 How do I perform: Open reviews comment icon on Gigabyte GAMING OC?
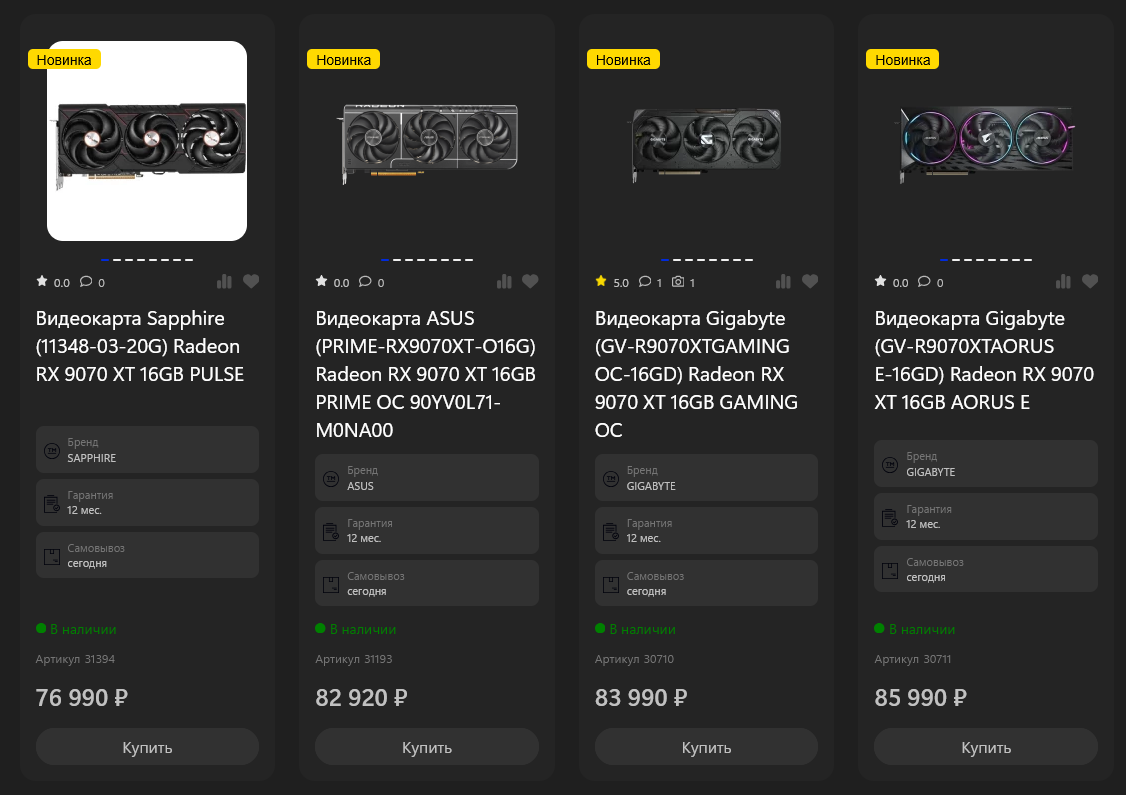(645, 282)
